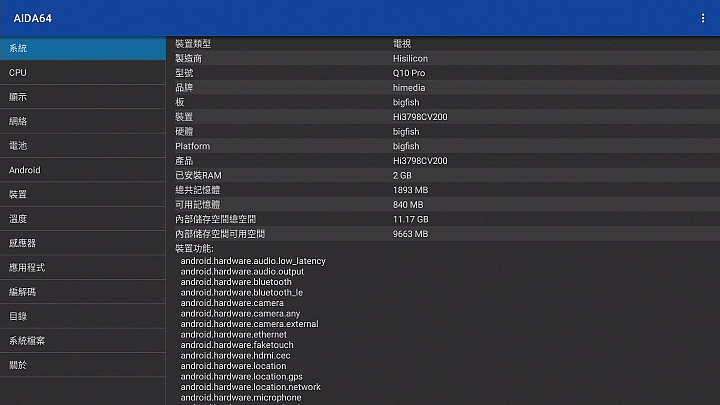
Task: Select android.hardware.audio.low_latency entry
Action: click(x=253, y=261)
